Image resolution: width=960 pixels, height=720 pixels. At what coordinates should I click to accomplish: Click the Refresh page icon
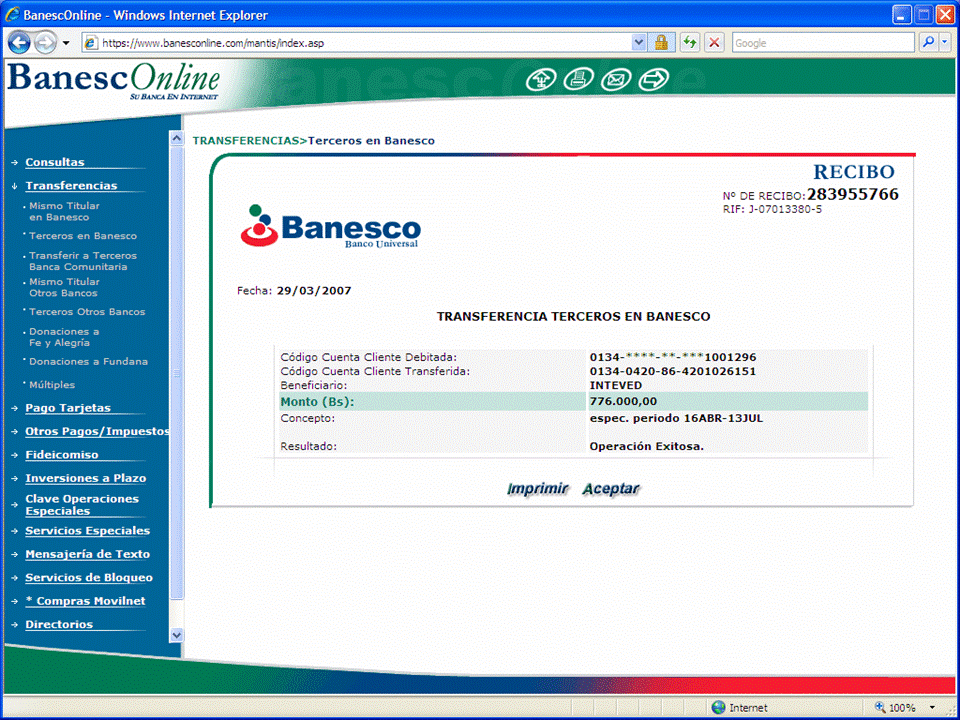(x=690, y=43)
